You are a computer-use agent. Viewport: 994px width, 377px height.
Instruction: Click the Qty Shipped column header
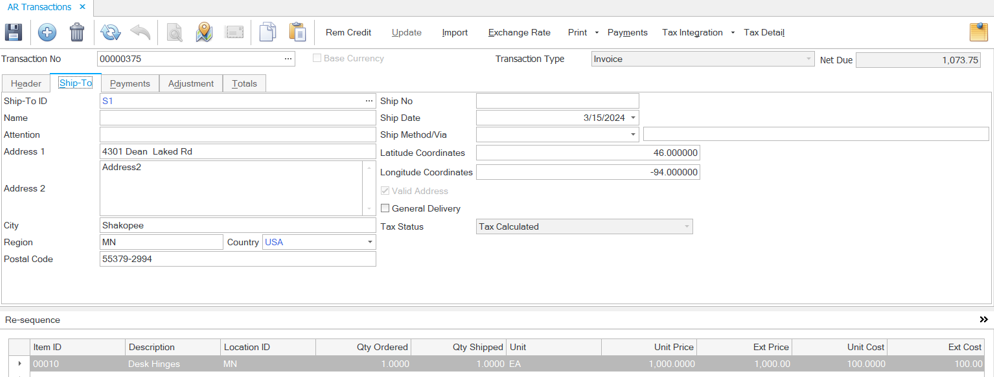pyautogui.click(x=458, y=347)
